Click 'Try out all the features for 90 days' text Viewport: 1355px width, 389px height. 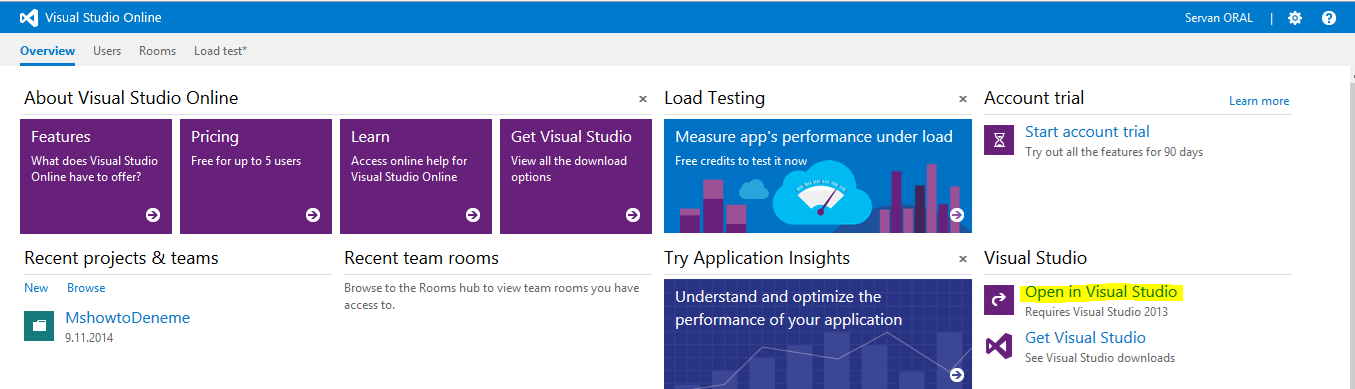1114,152
